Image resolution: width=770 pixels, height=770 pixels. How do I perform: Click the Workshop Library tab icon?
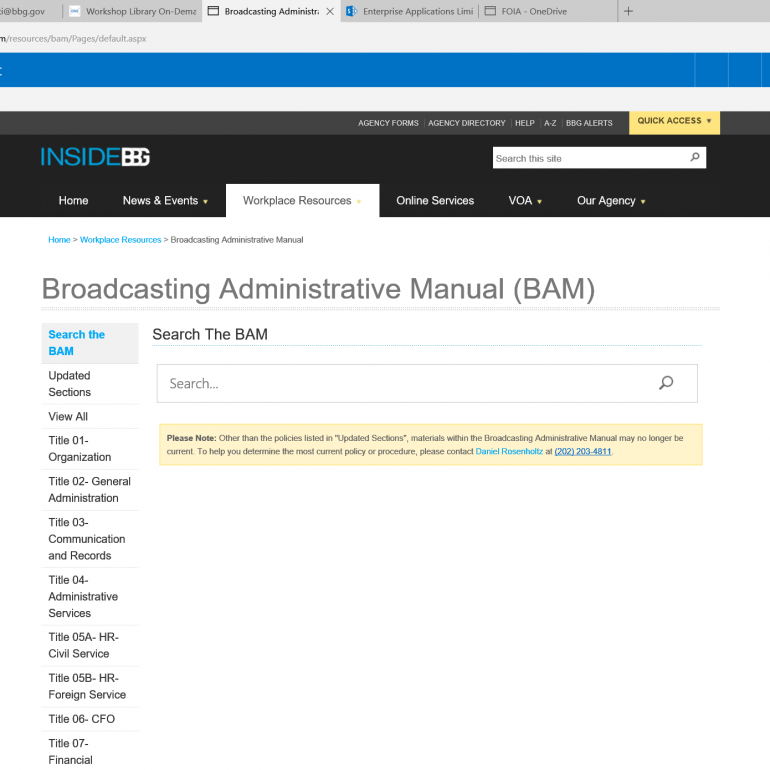(74, 11)
